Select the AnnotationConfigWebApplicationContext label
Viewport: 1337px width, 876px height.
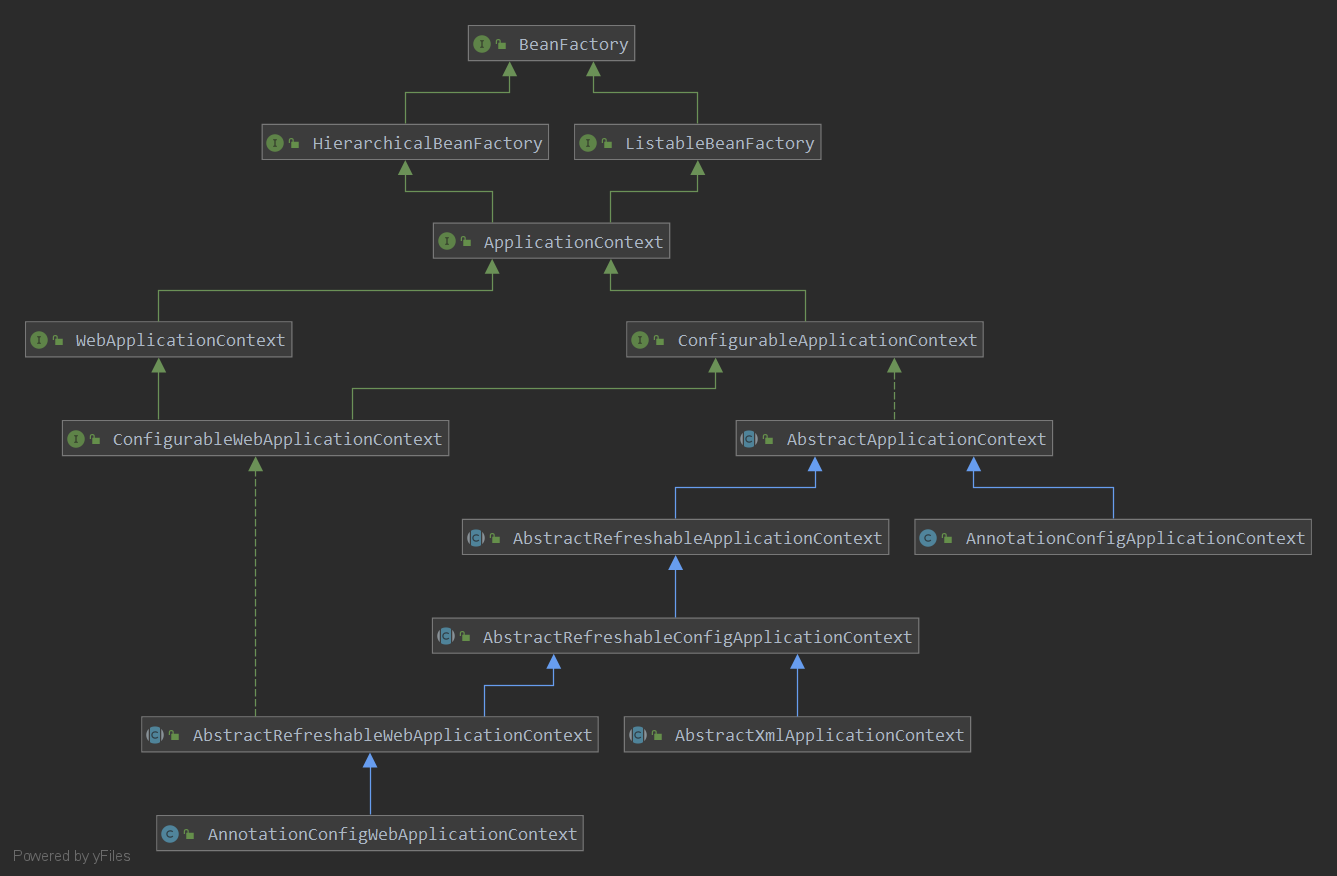(x=392, y=835)
